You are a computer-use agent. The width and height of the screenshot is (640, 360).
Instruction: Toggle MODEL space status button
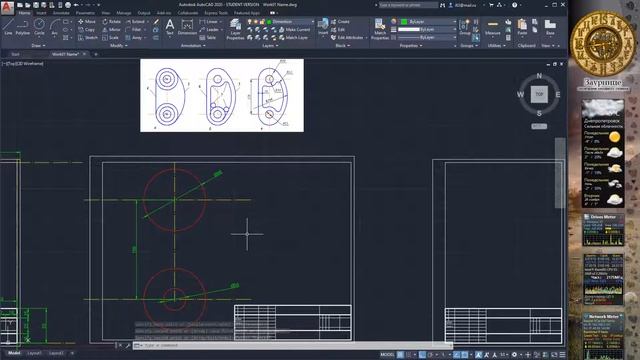[x=387, y=354]
